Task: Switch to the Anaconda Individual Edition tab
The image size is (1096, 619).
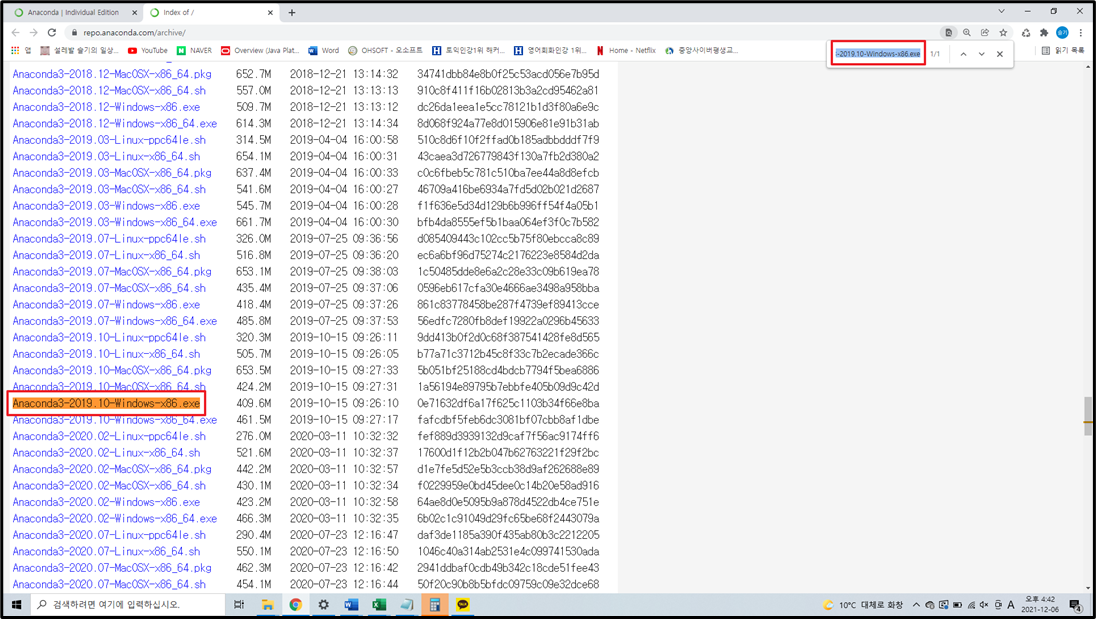Action: click(x=73, y=12)
